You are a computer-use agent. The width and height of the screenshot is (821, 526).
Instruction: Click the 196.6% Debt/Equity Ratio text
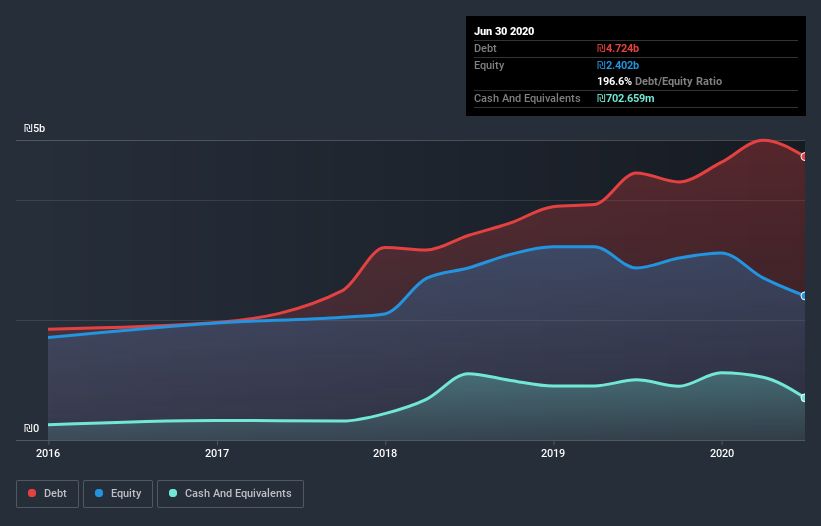[659, 81]
